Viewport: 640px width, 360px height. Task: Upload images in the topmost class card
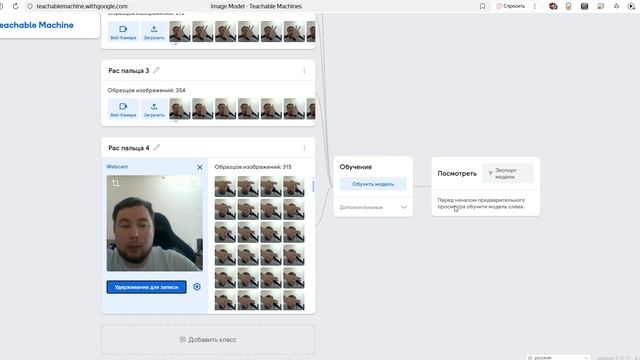154,32
